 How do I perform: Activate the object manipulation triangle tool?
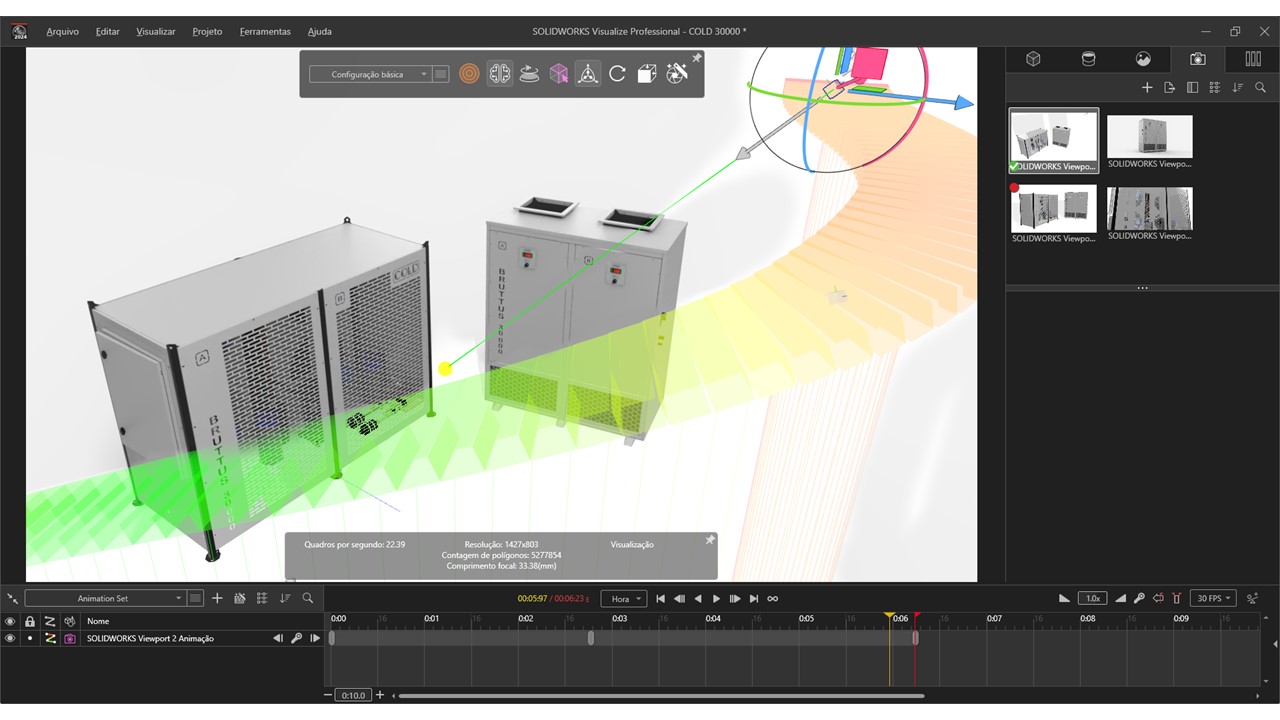(x=588, y=74)
